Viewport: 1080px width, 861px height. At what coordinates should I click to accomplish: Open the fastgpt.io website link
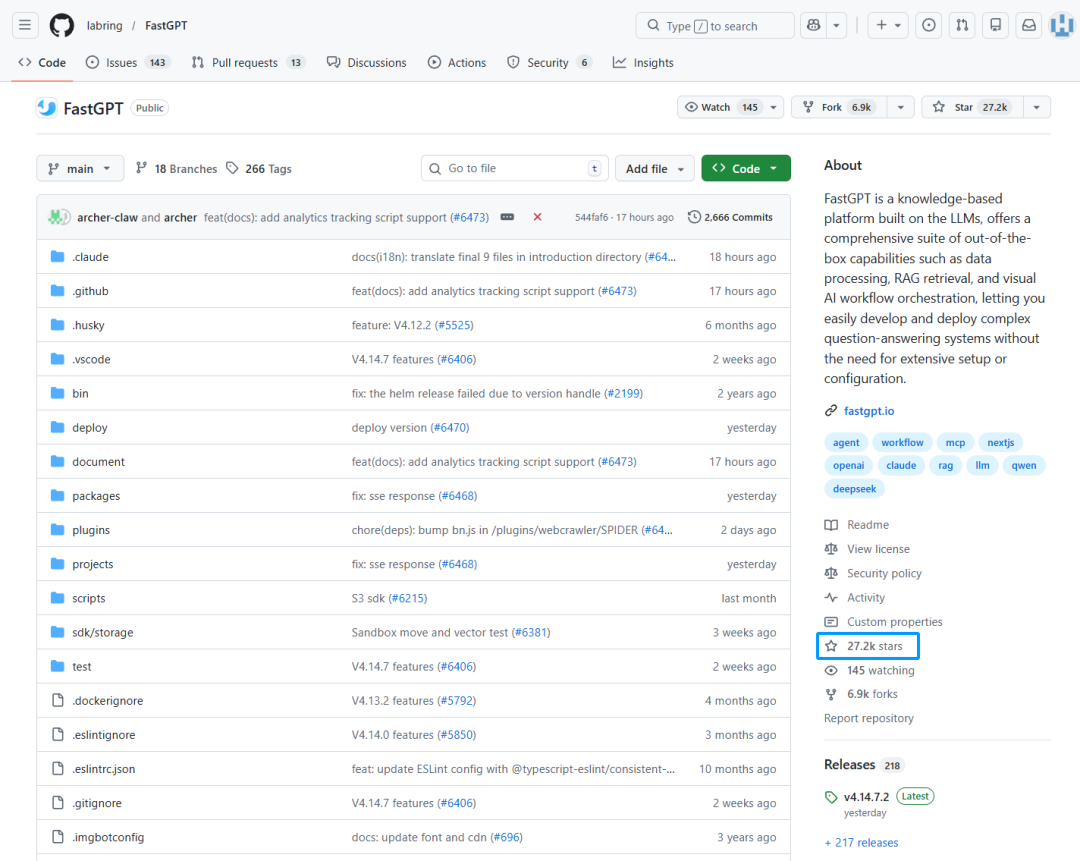pos(868,411)
